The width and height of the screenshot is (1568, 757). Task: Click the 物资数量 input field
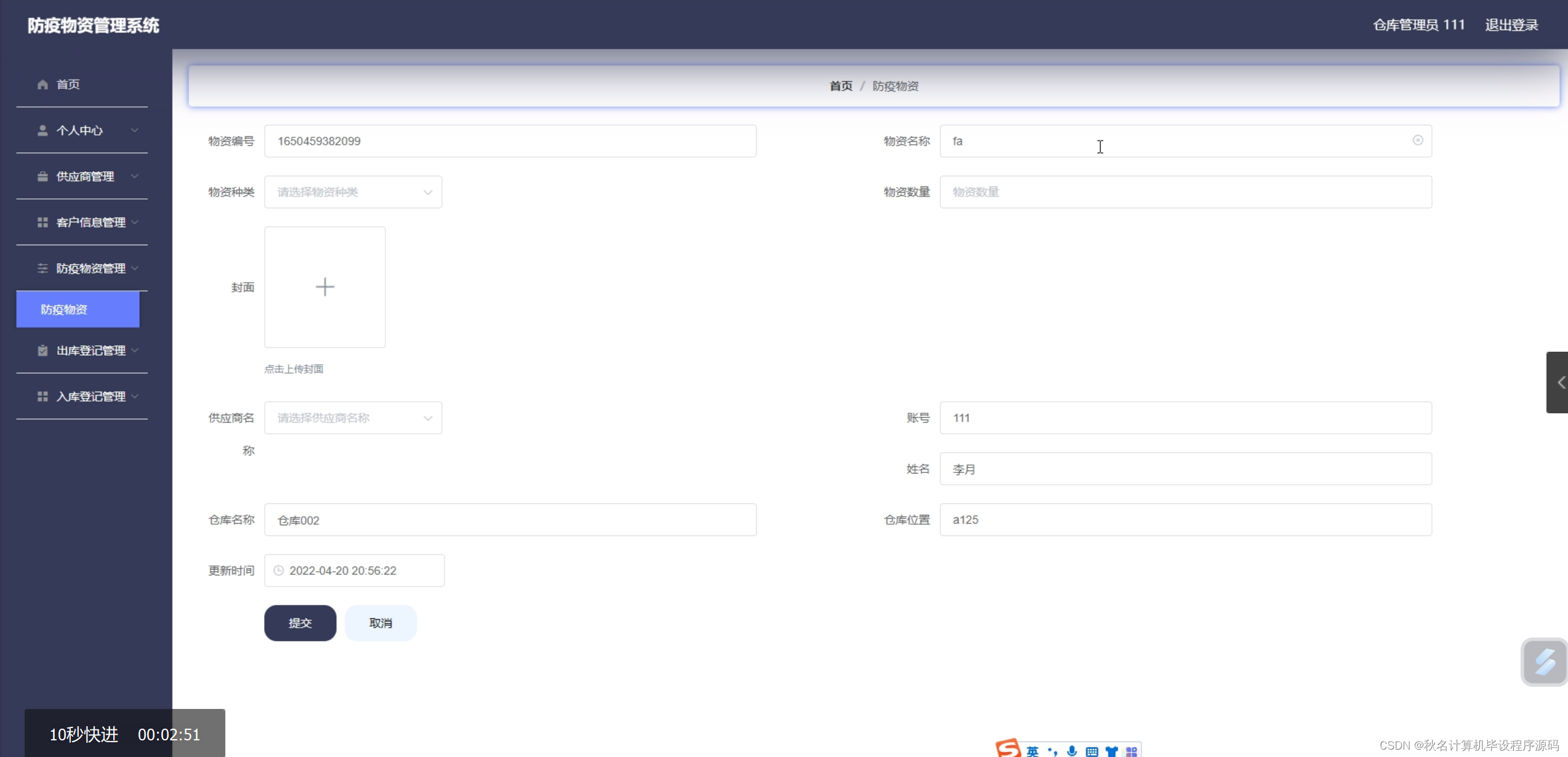tap(1185, 192)
